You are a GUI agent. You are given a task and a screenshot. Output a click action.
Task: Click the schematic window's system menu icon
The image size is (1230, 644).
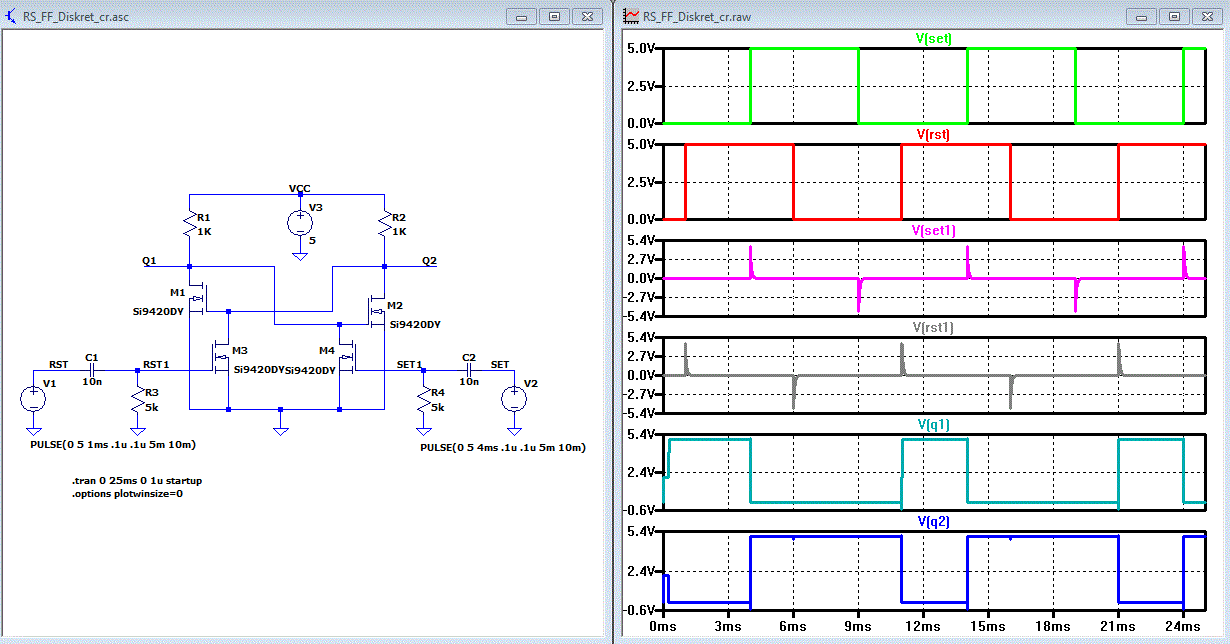coord(12,17)
